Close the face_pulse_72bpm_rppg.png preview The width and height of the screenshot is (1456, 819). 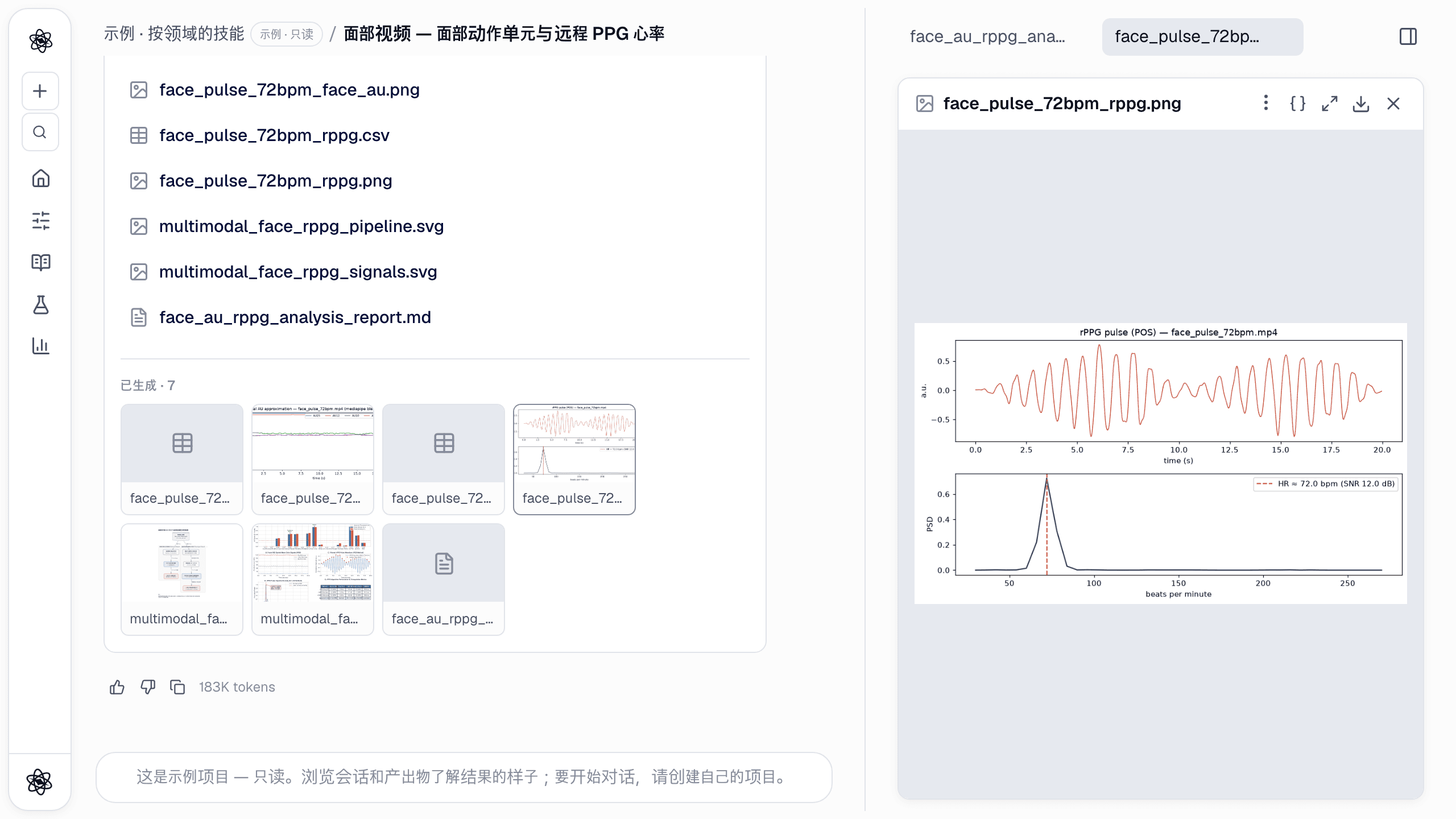click(1393, 104)
